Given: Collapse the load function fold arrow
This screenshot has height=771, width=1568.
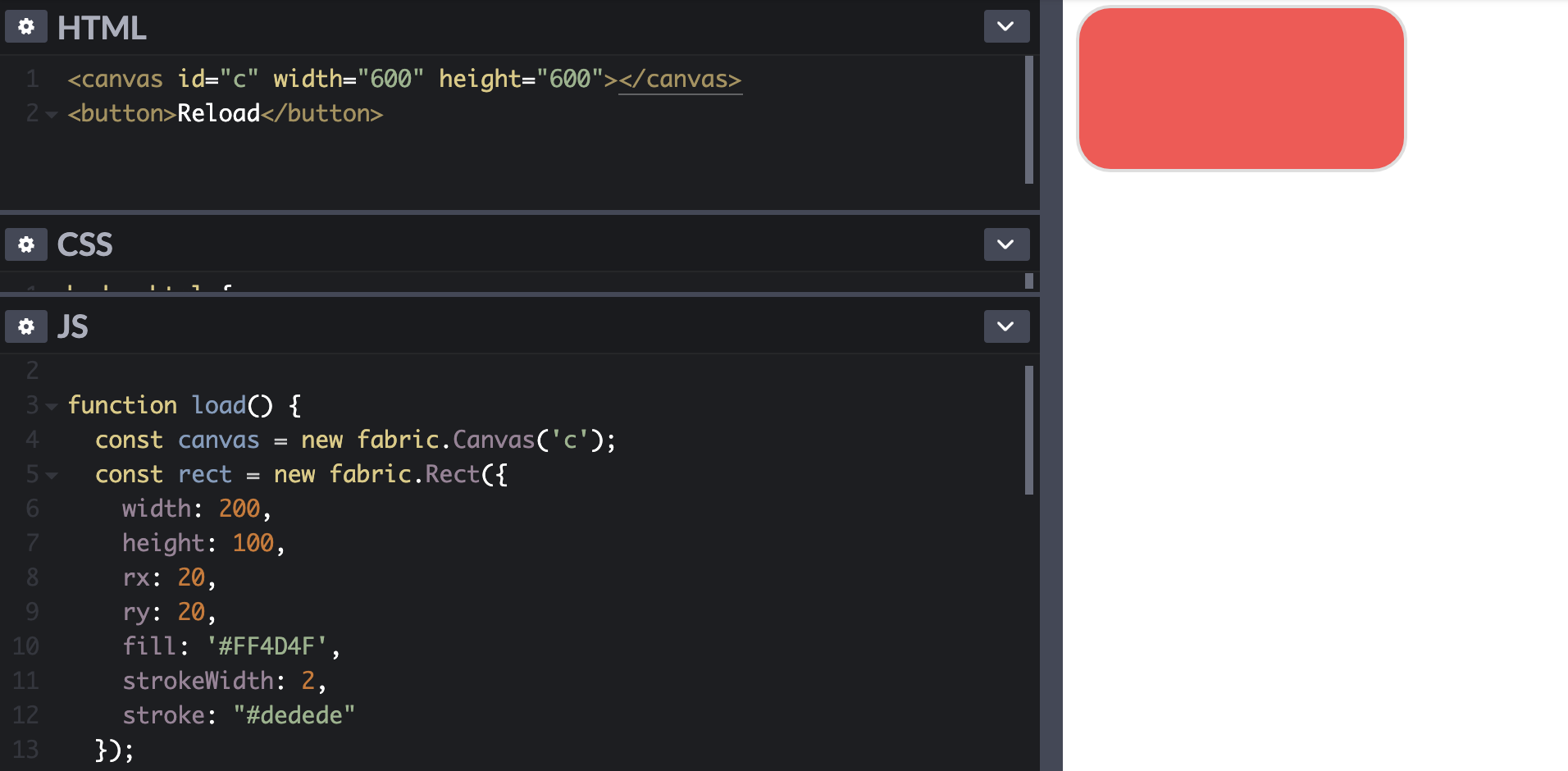Looking at the screenshot, I should 52,406.
